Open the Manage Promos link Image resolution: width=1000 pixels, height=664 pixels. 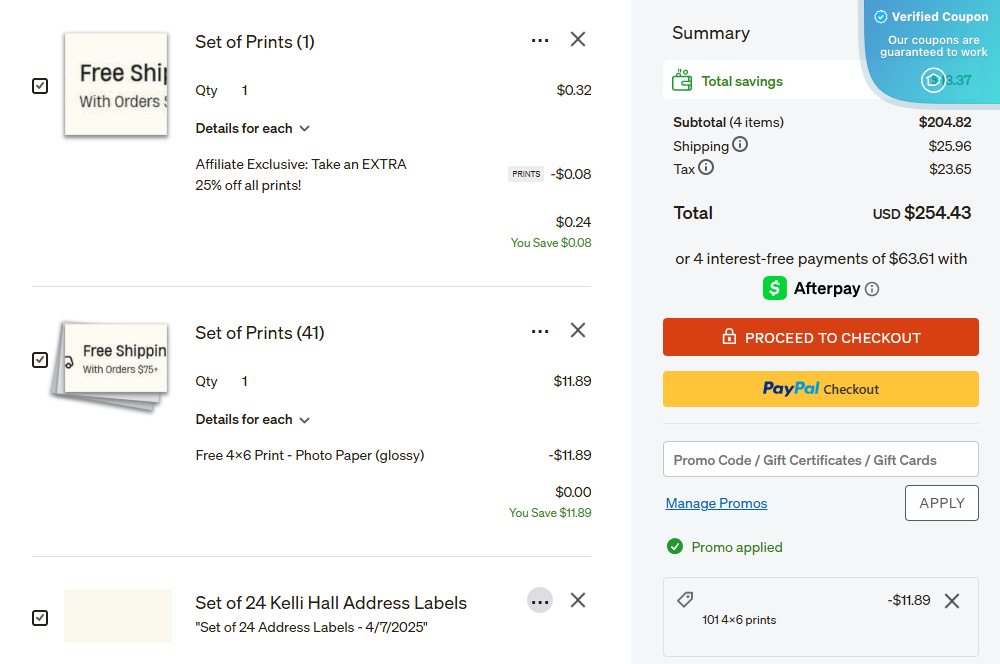click(716, 503)
